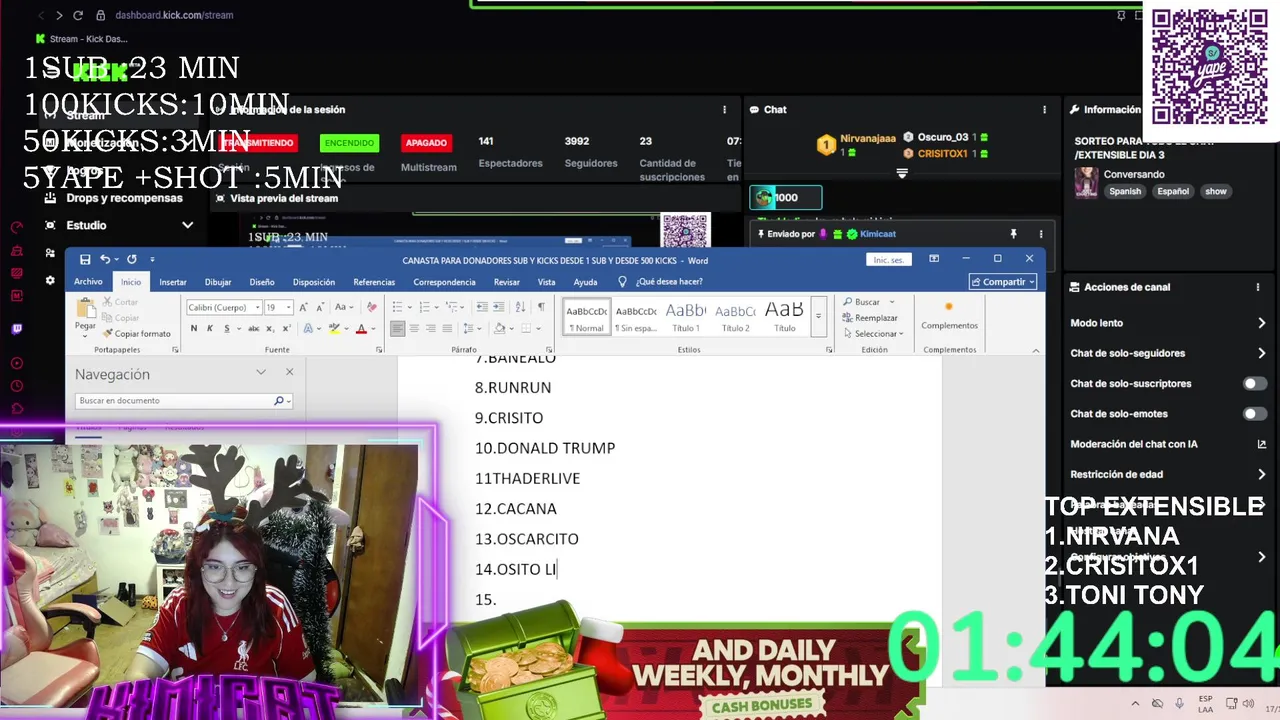Switch to the Revisar ribbon tab
The height and width of the screenshot is (720, 1280).
(507, 282)
